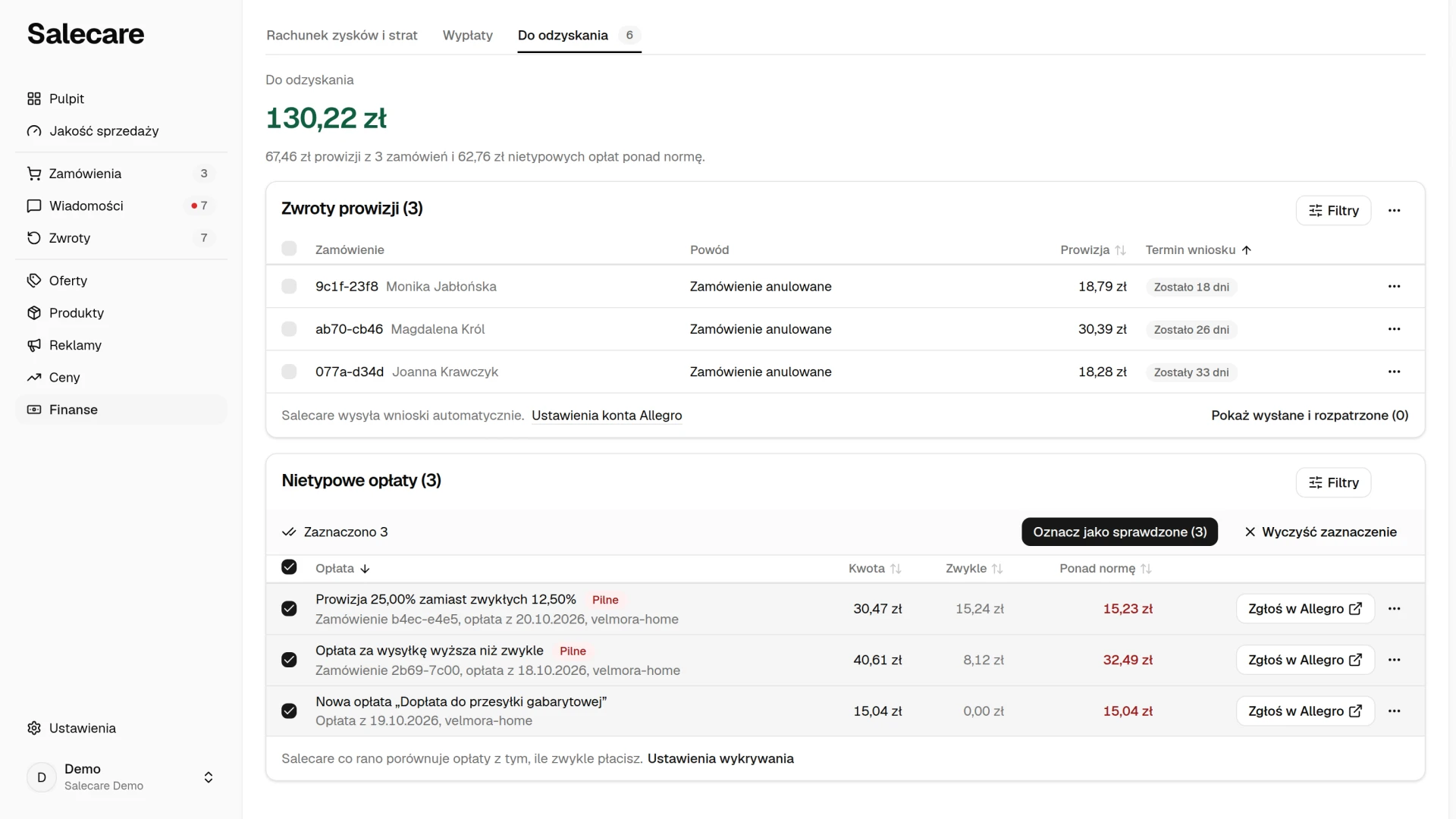Screen dimensions: 1456x819
Task: Click the Zamówienia cart icon
Action: (x=34, y=174)
